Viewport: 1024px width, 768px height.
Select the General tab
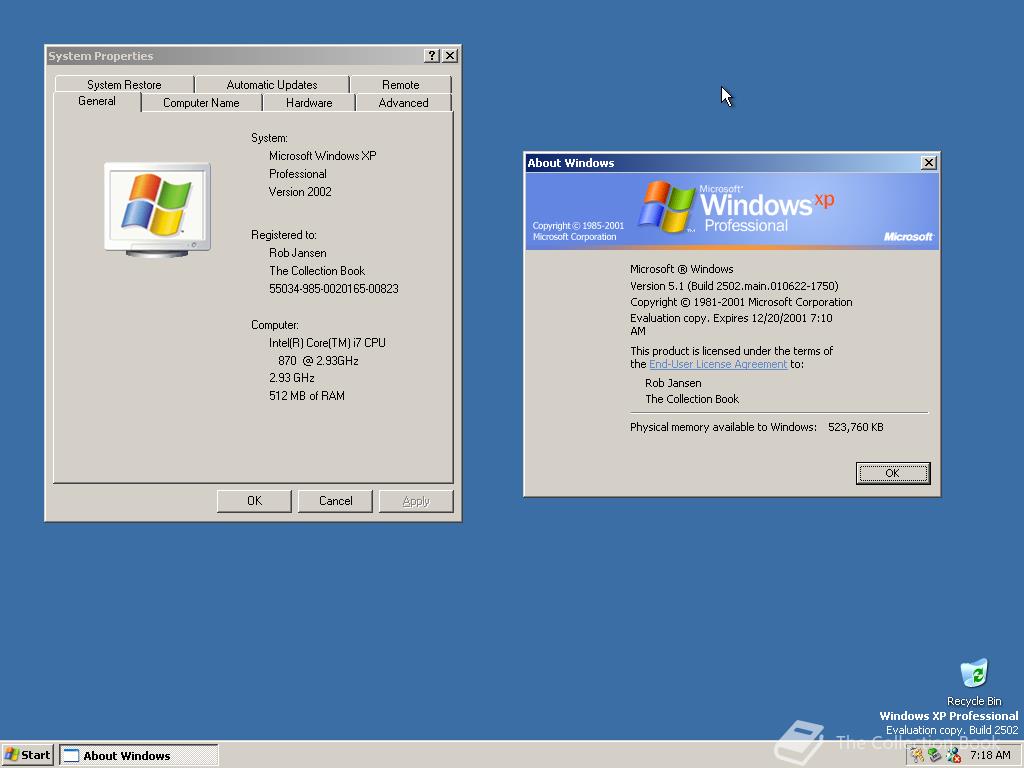pyautogui.click(x=97, y=101)
